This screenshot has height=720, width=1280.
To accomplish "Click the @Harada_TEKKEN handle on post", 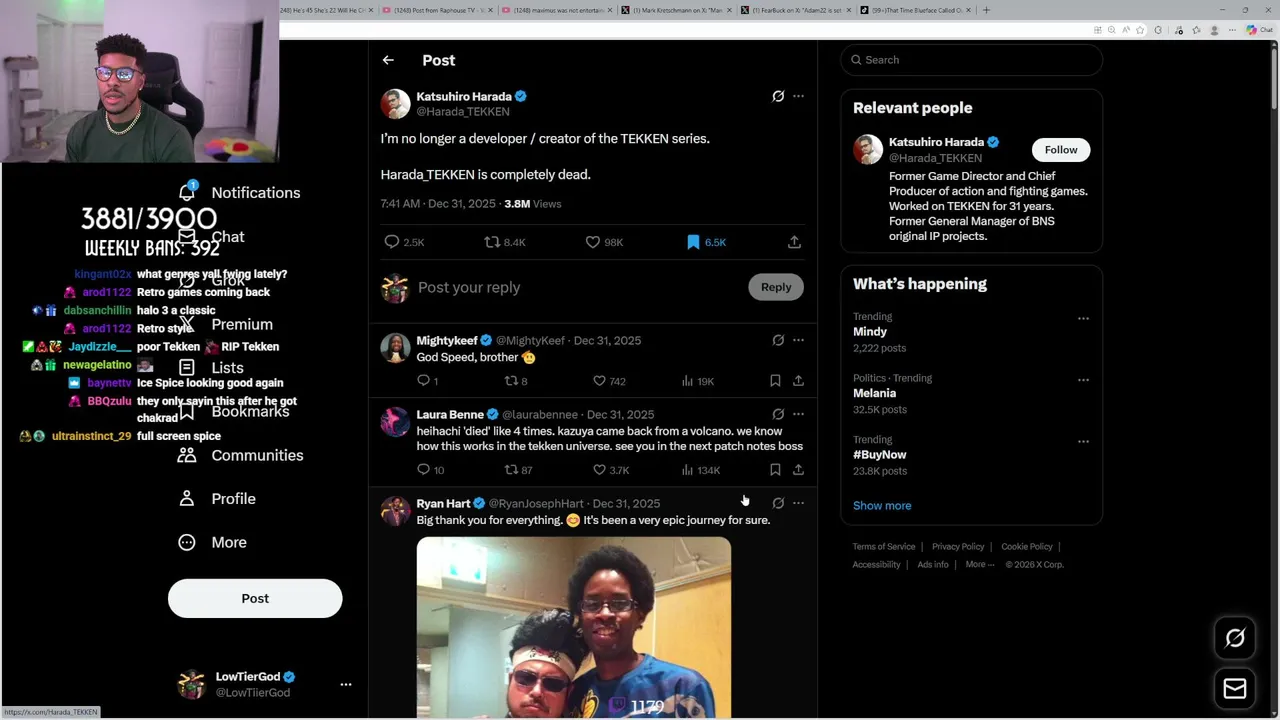I will click(463, 112).
